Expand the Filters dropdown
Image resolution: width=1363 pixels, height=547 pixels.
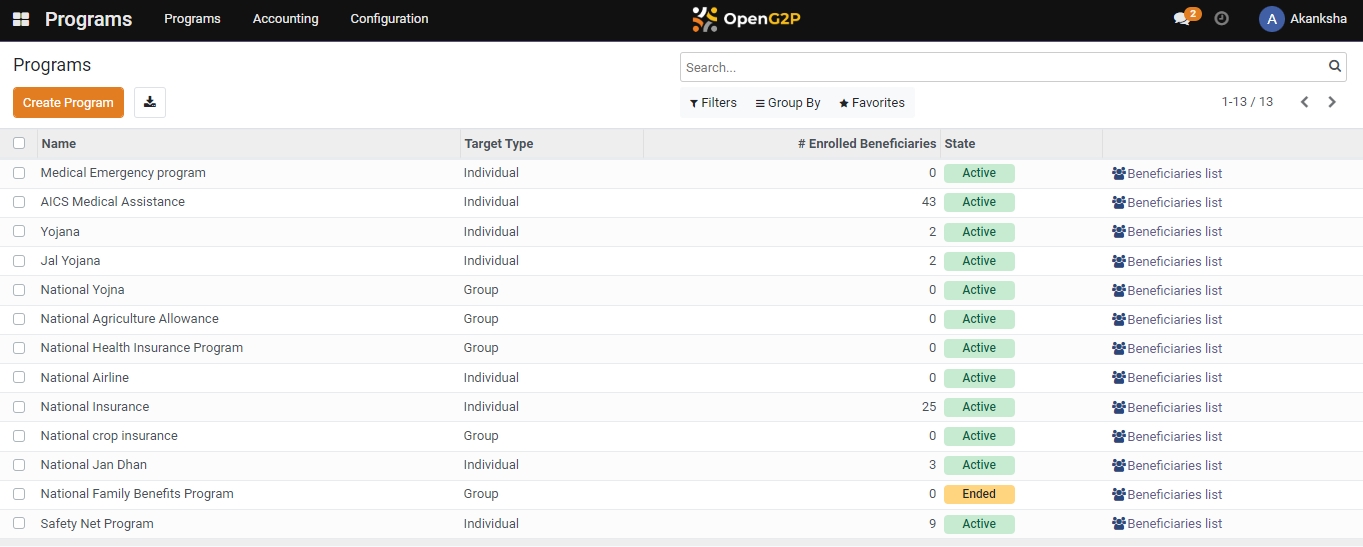(x=713, y=103)
